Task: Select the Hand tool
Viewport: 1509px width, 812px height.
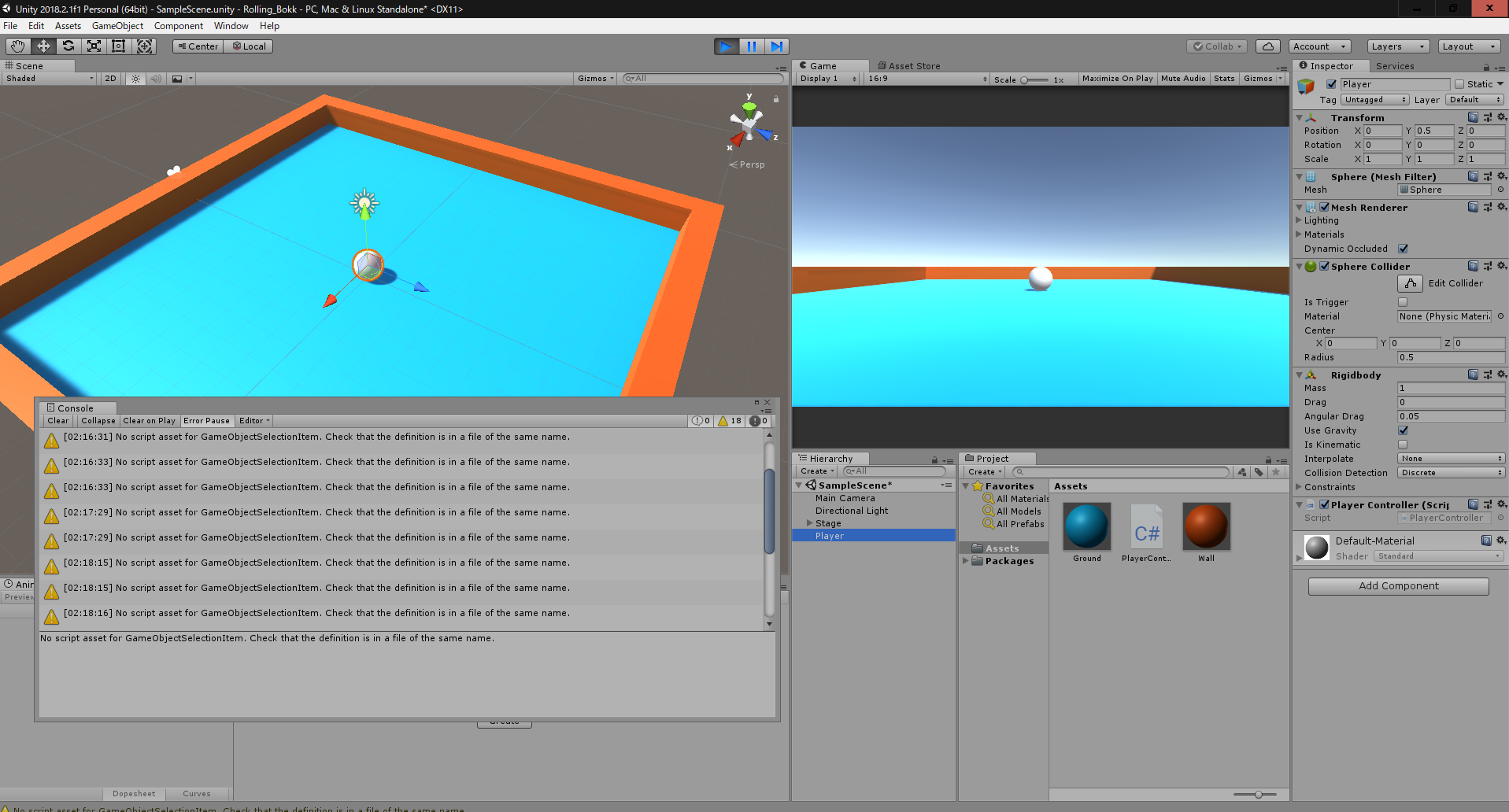Action: 18,46
